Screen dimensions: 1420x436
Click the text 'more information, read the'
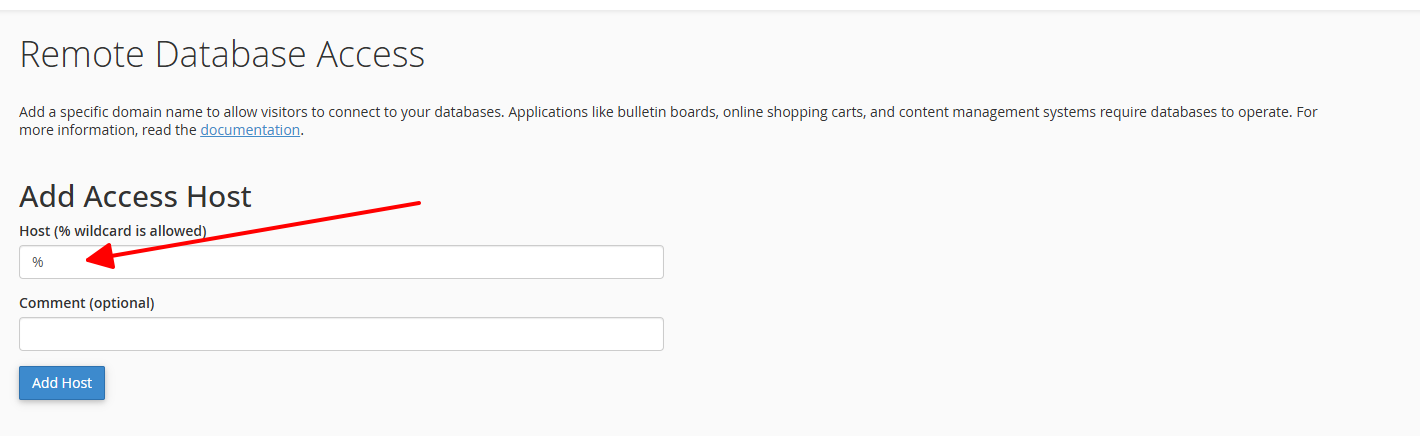click(108, 130)
